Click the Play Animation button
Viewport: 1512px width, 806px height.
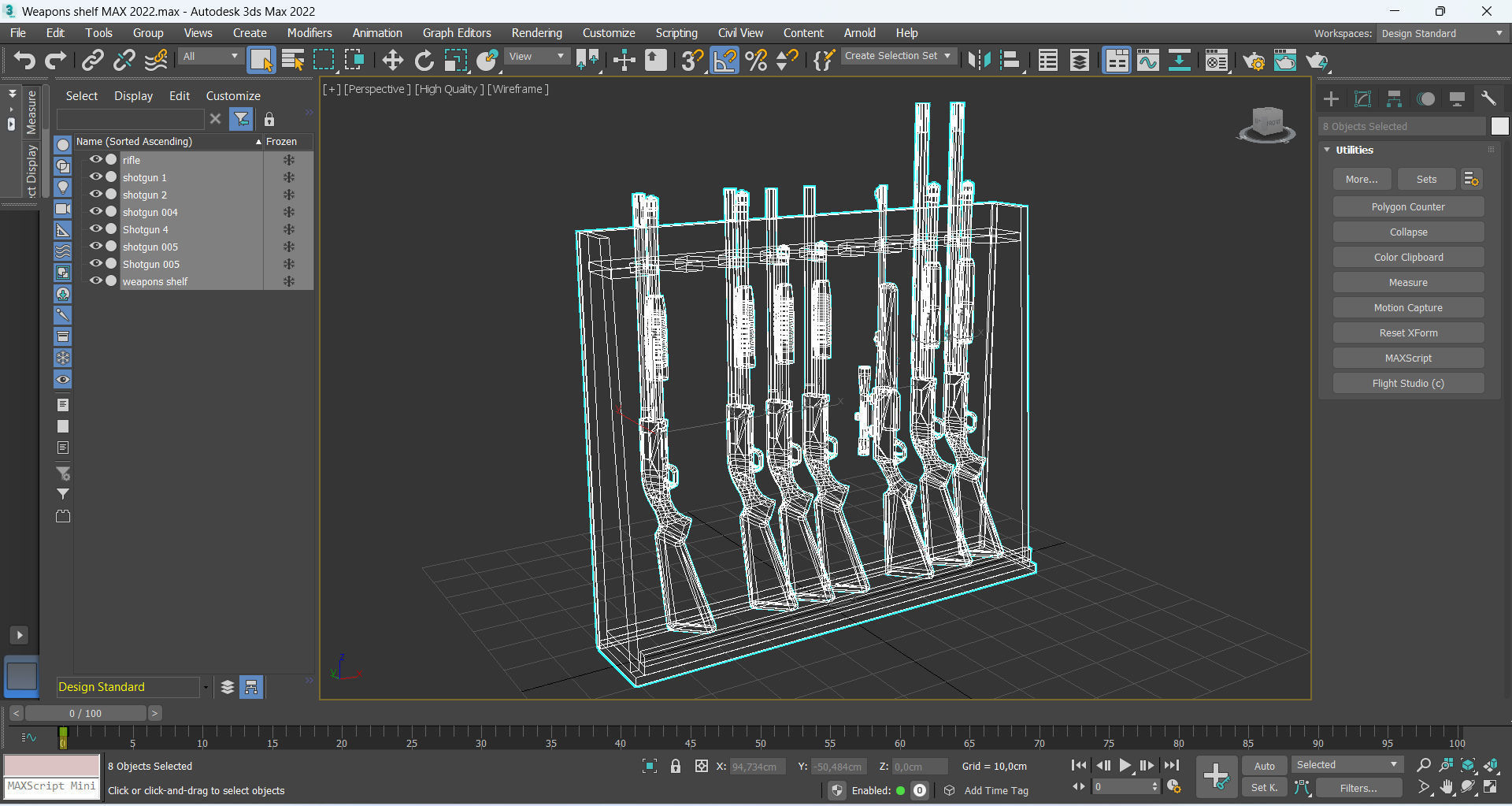(x=1125, y=765)
